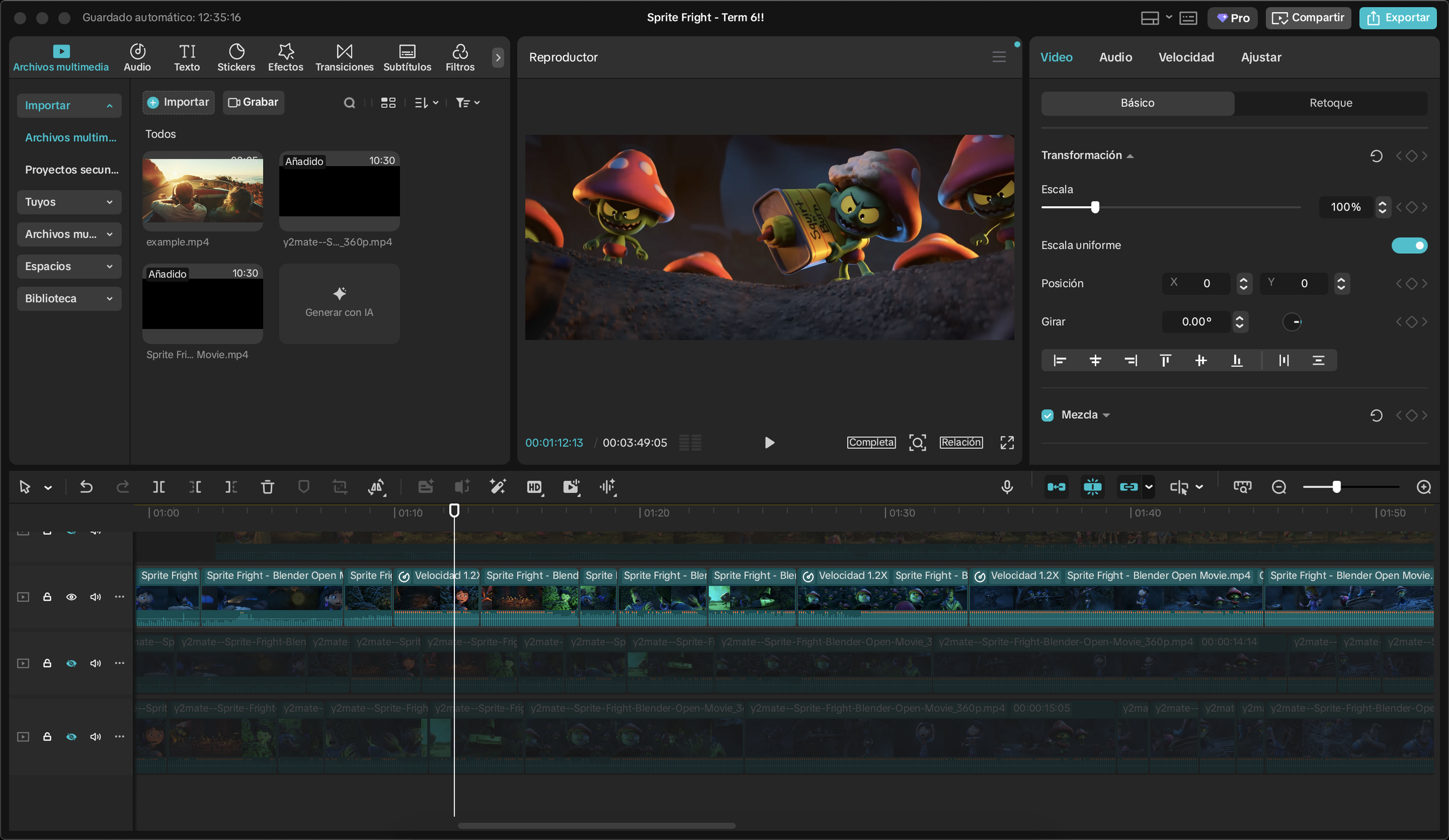The height and width of the screenshot is (840, 1449).
Task: Click the Escala slider handle
Action: point(1094,207)
